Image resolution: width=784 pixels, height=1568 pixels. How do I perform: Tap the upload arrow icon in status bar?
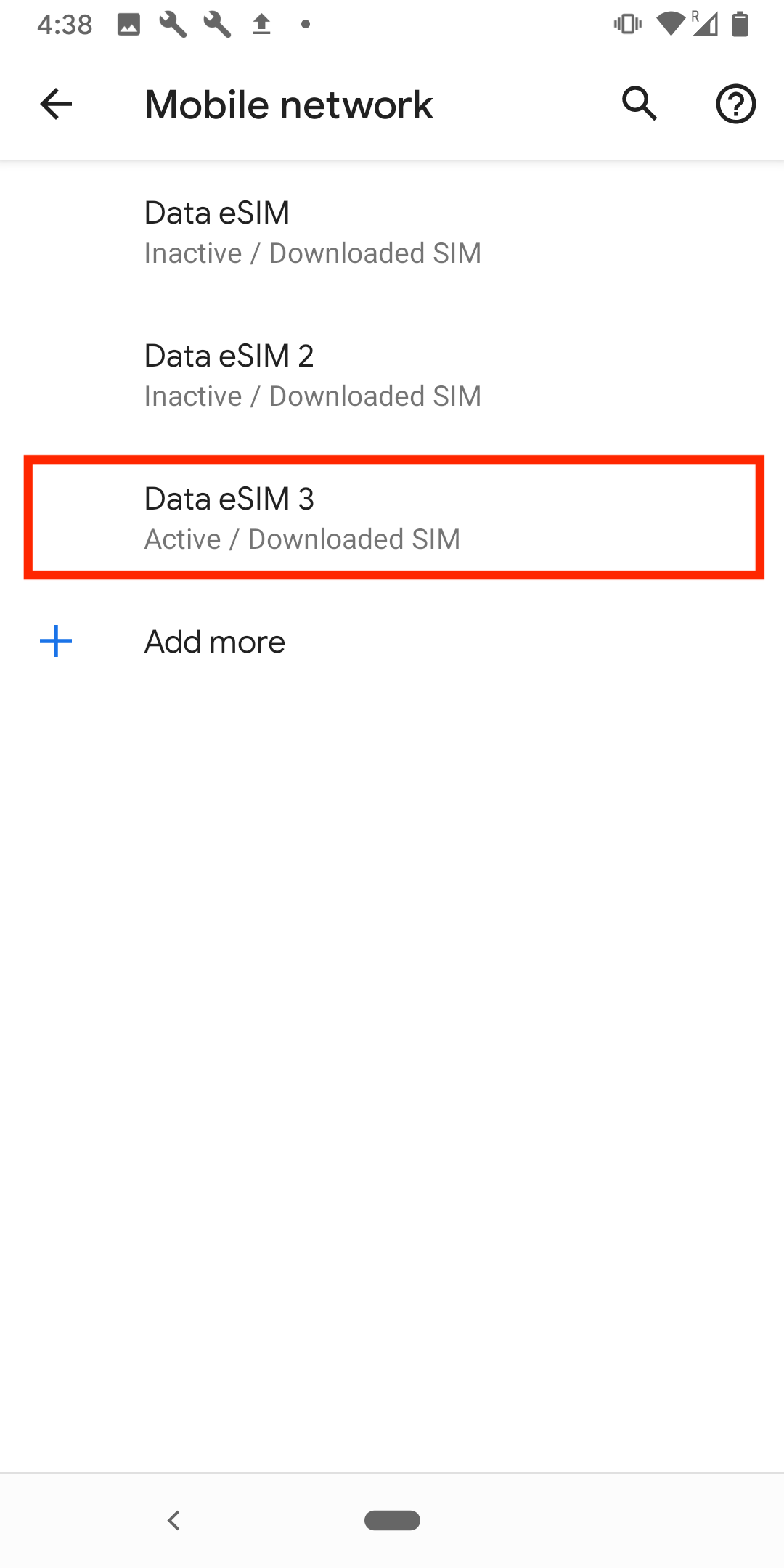(261, 24)
